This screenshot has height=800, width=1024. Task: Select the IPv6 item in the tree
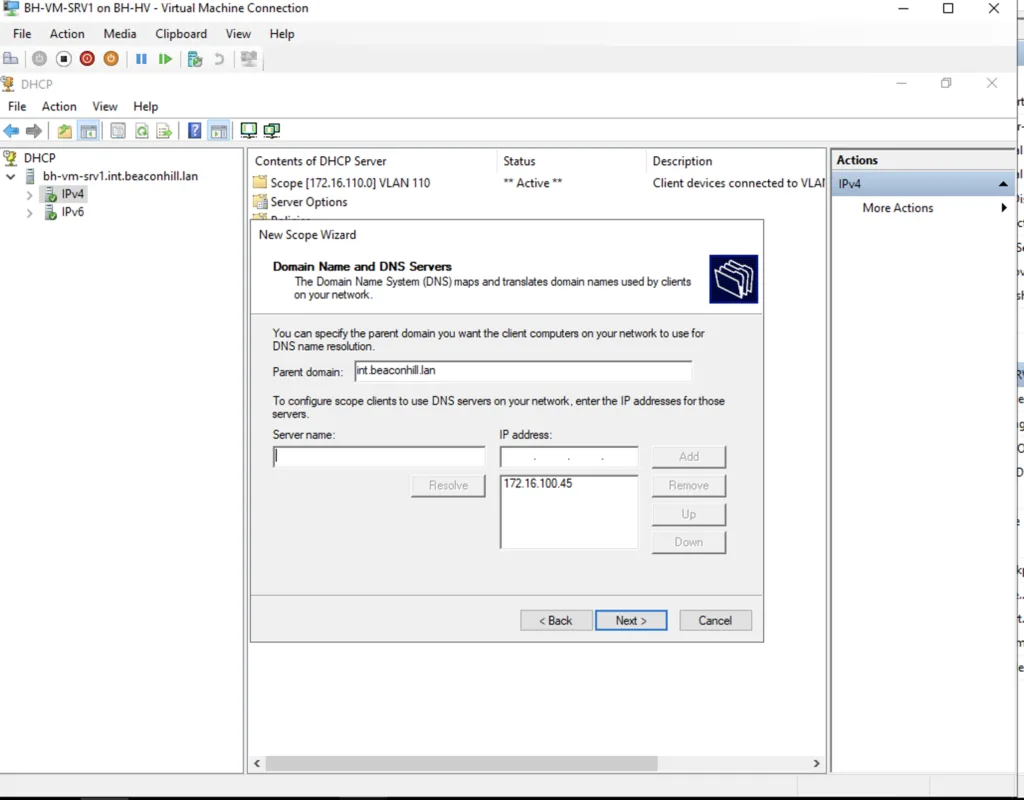pyautogui.click(x=72, y=212)
